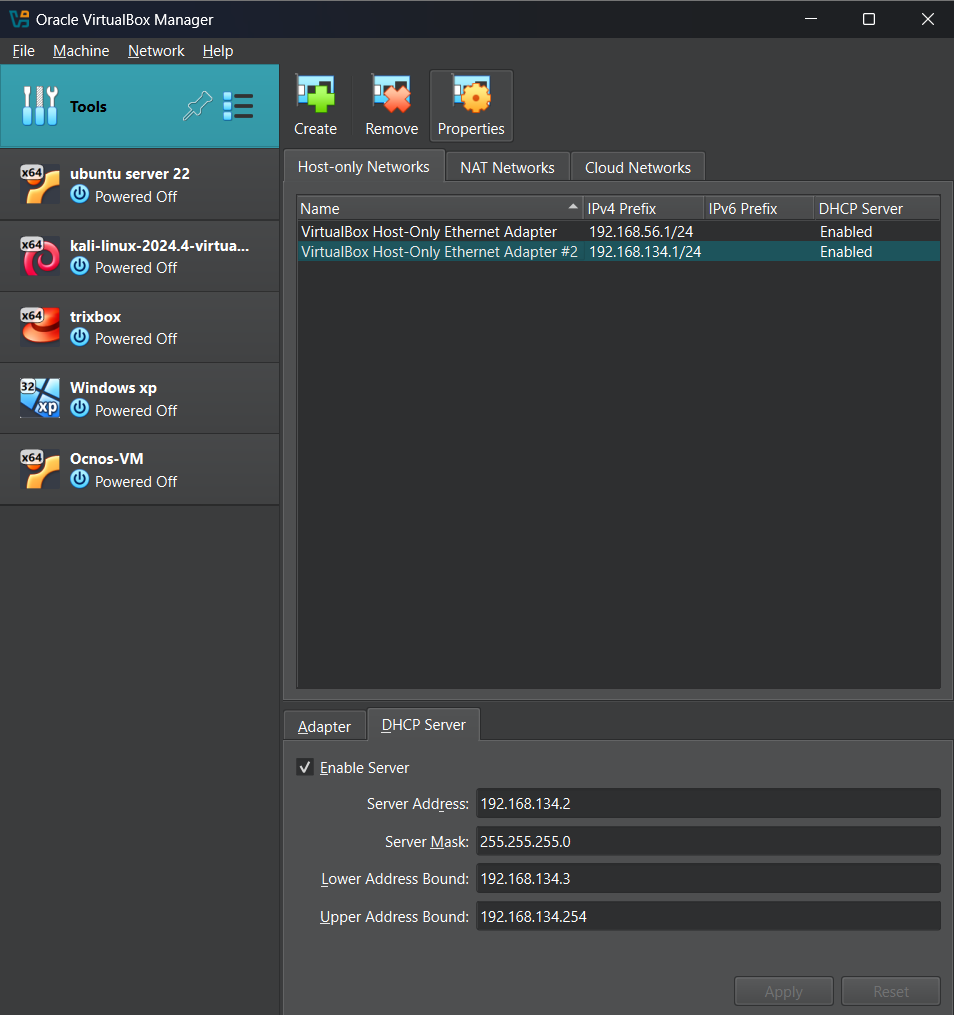Click the Upper Address Bound field
Viewport: 954px width, 1015px height.
[x=707, y=916]
